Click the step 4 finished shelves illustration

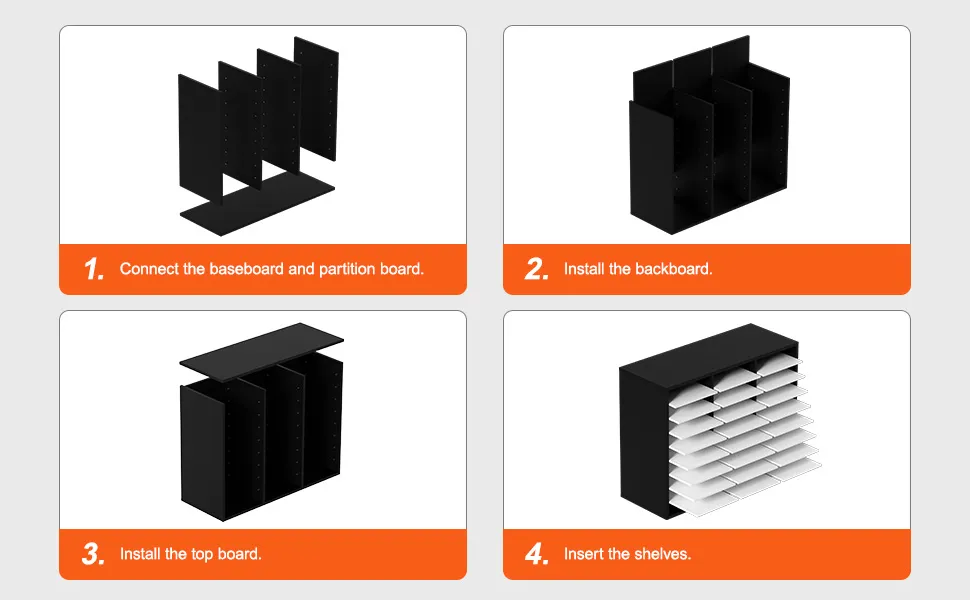point(720,421)
